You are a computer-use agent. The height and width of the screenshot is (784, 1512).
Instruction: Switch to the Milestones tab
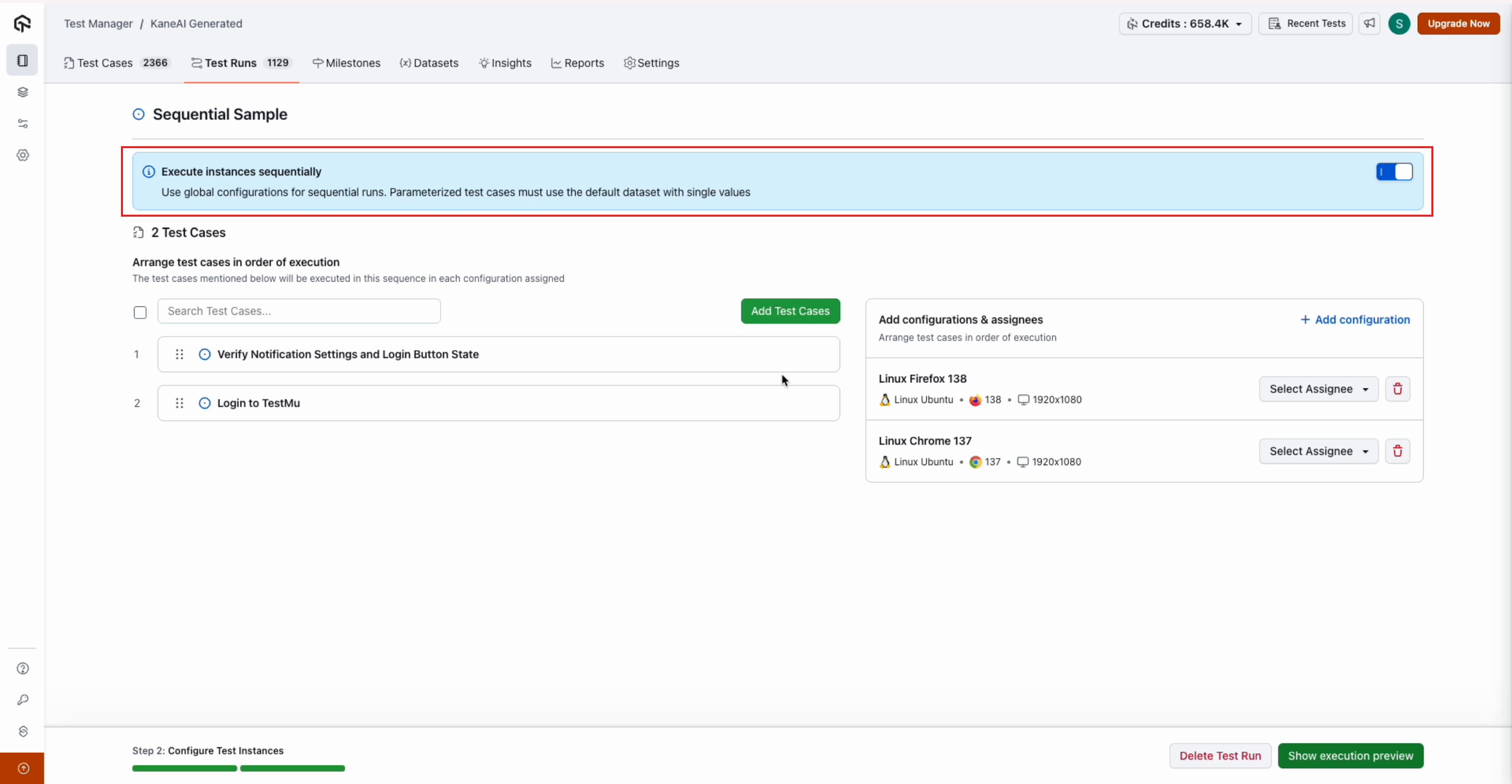346,63
